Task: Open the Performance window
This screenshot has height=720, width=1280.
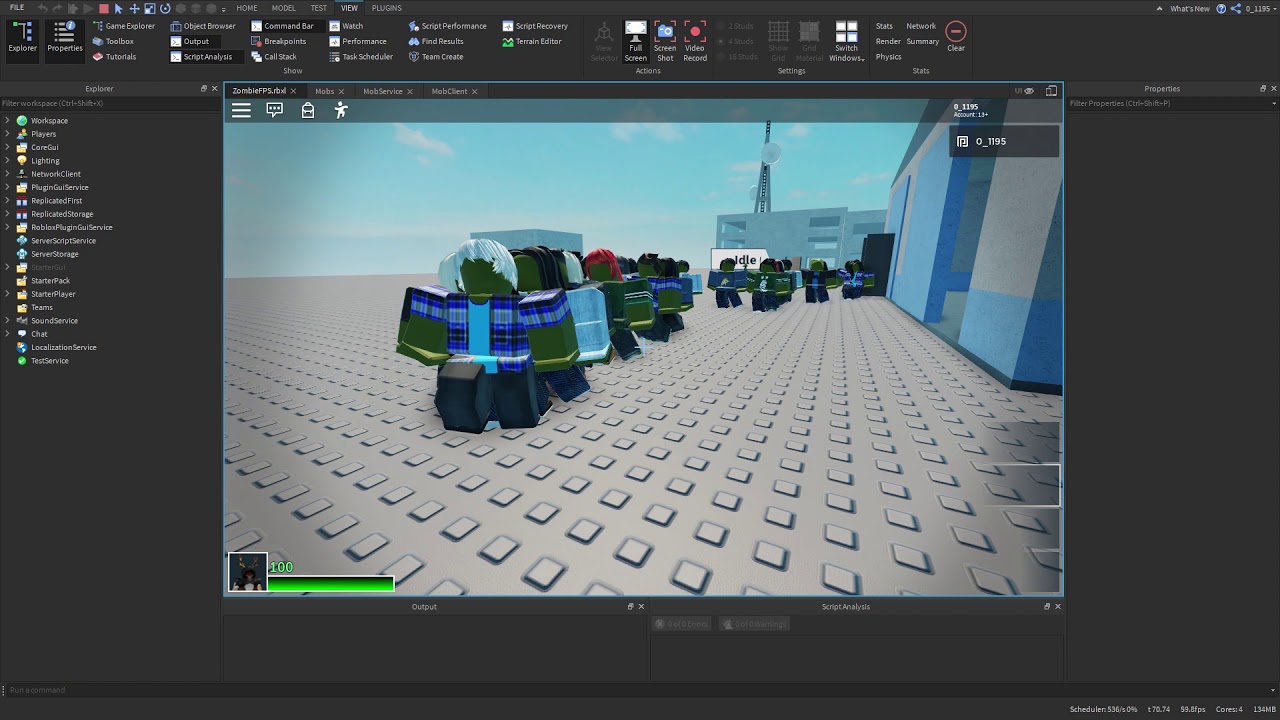Action: point(358,41)
